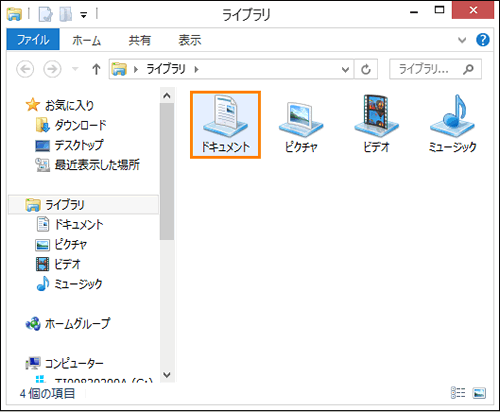The height and width of the screenshot is (412, 500).
Task: Open the ホーム ribbon tab
Action: point(87,40)
